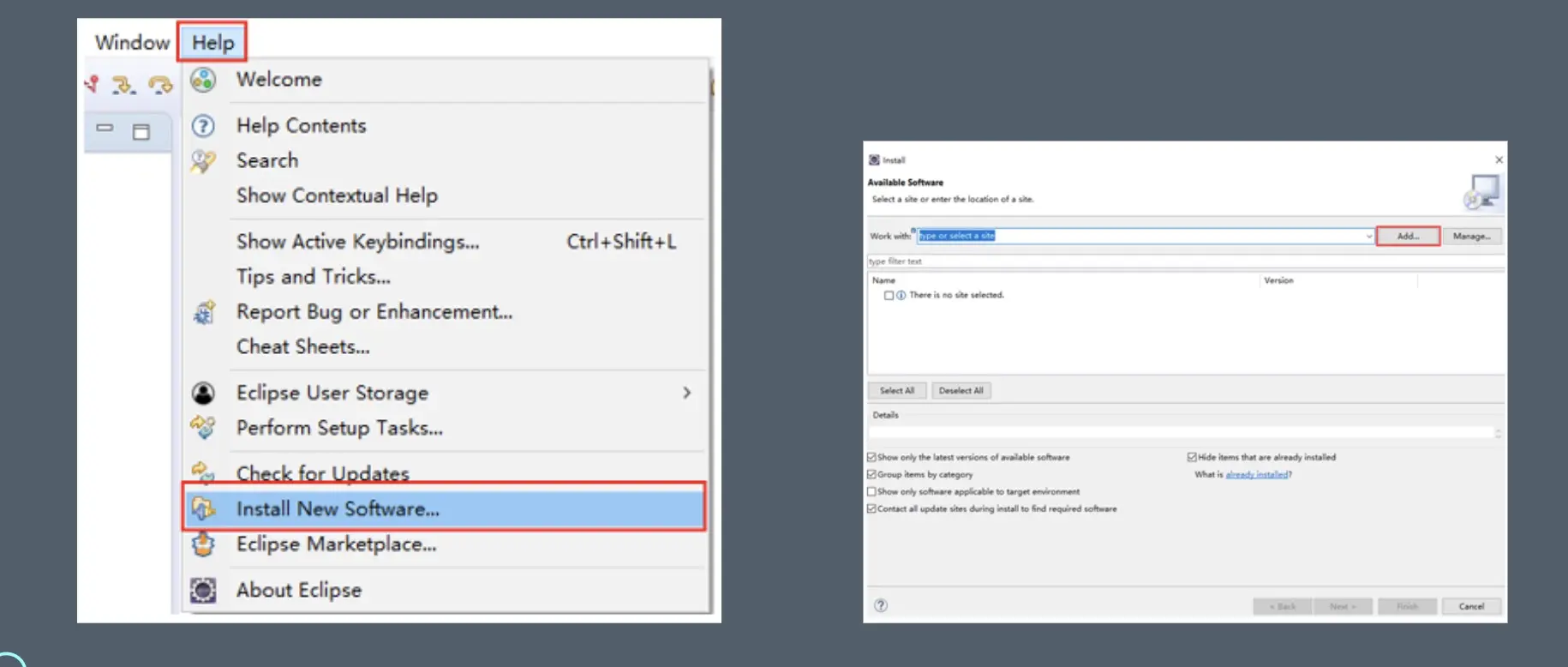Toggle Show only the latest versions checkbox
1568x667 pixels.
pos(871,458)
